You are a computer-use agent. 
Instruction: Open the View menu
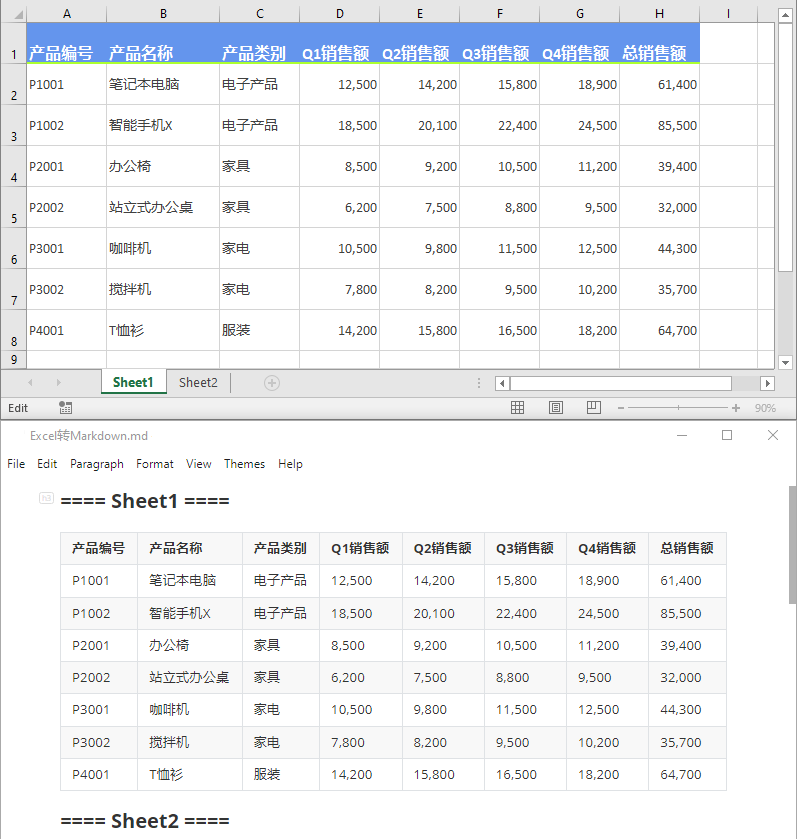pyautogui.click(x=198, y=464)
